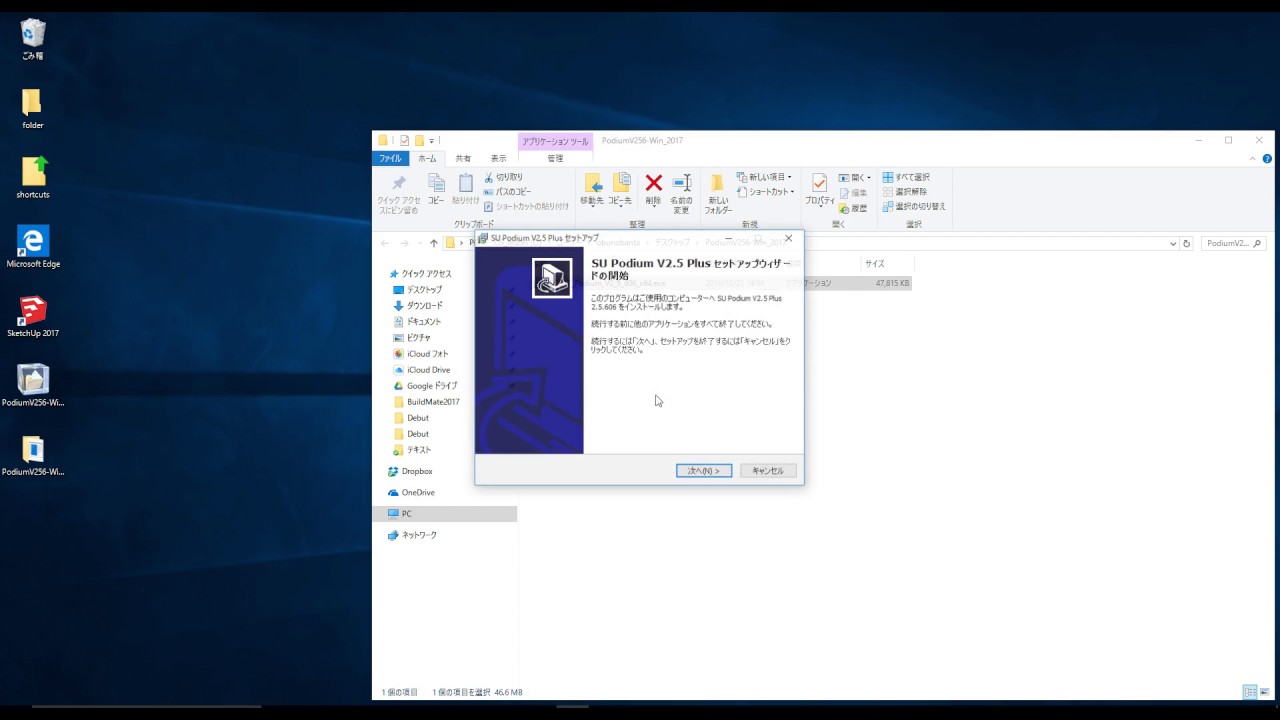Select ネットワーク in navigation pane

[x=412, y=535]
